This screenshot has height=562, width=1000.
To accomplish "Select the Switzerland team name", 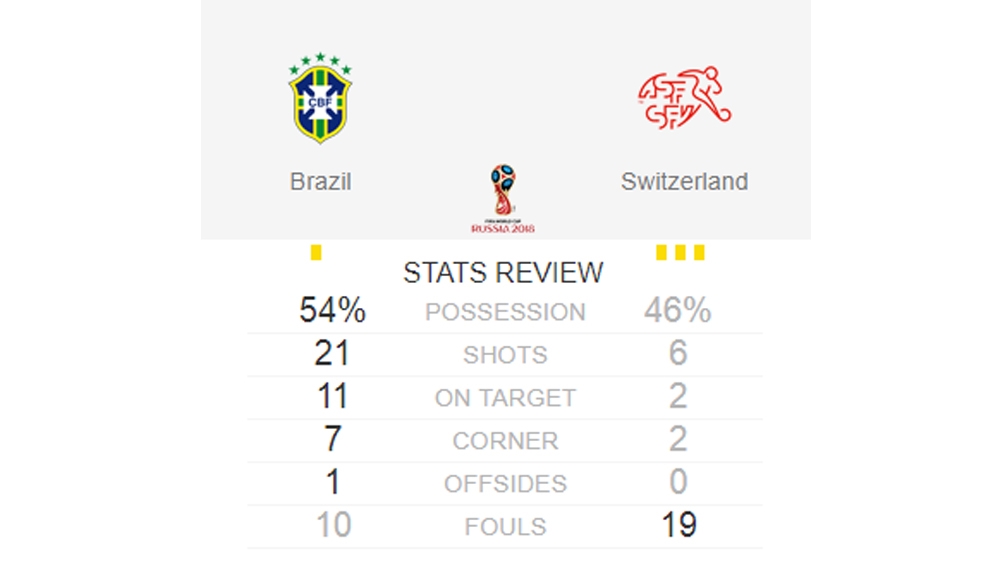I will (684, 182).
